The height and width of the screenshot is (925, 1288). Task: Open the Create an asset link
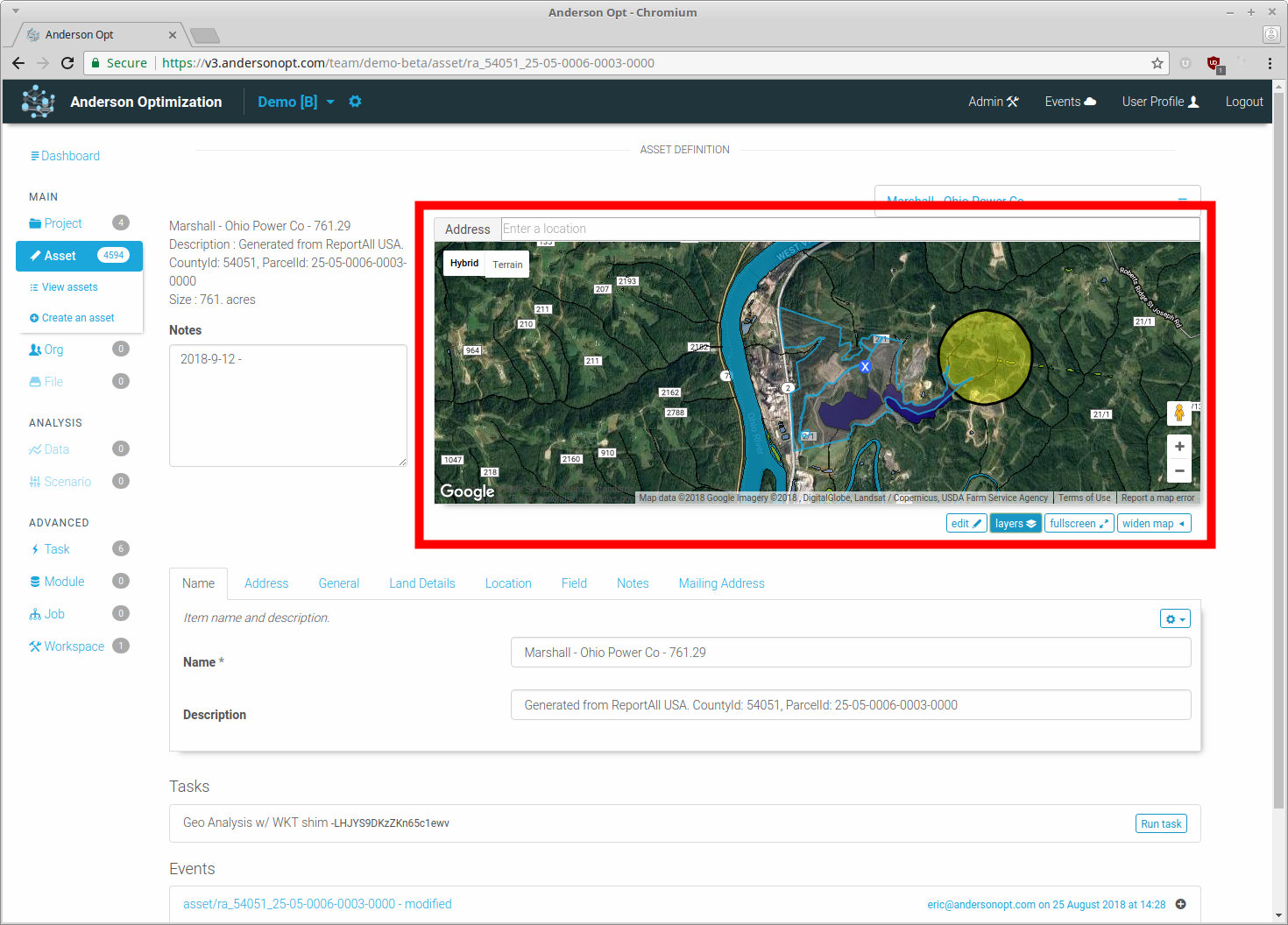coord(78,318)
